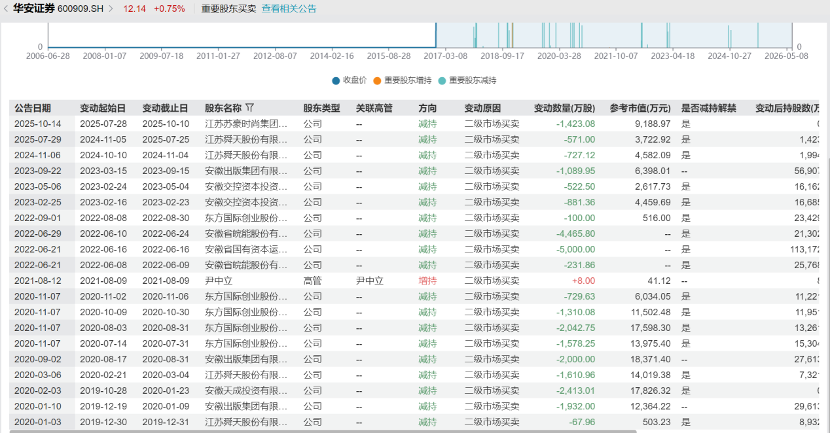The image size is (830, 434).
Task: Select the 重要股东买卖 tab title
Action: pos(229,9)
